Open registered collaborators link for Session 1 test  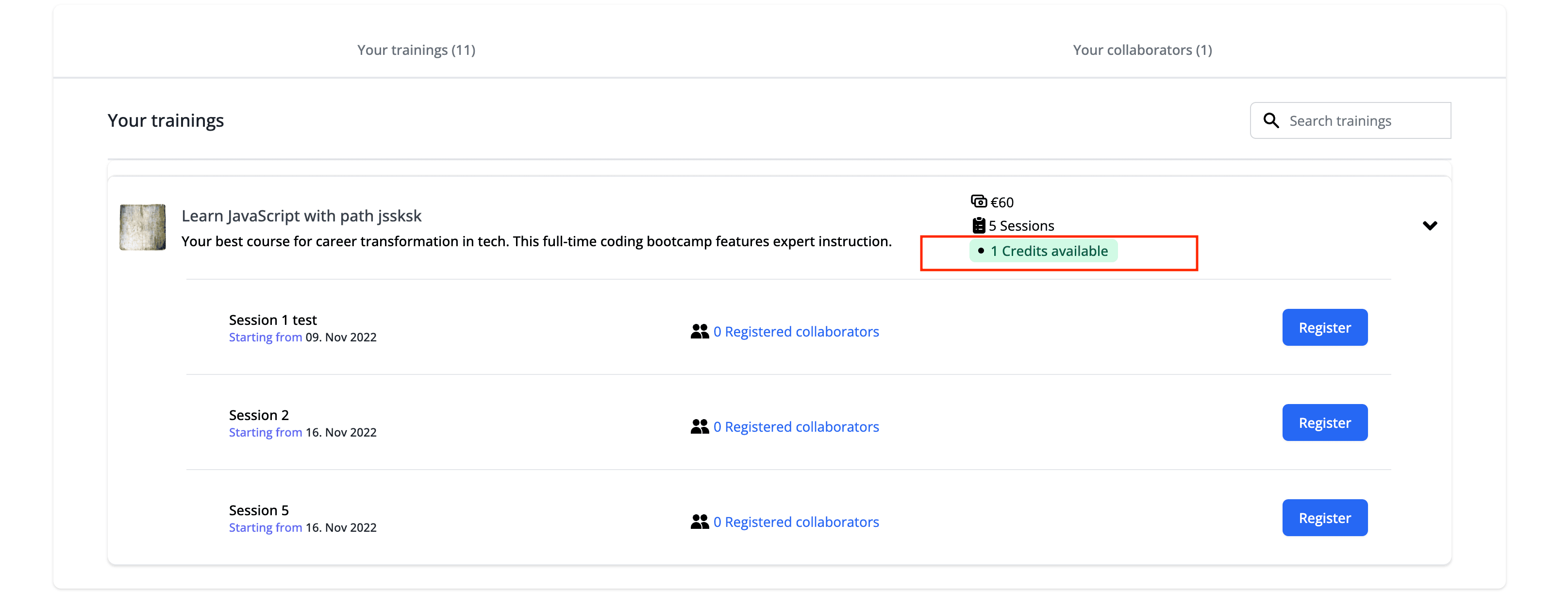pos(796,331)
